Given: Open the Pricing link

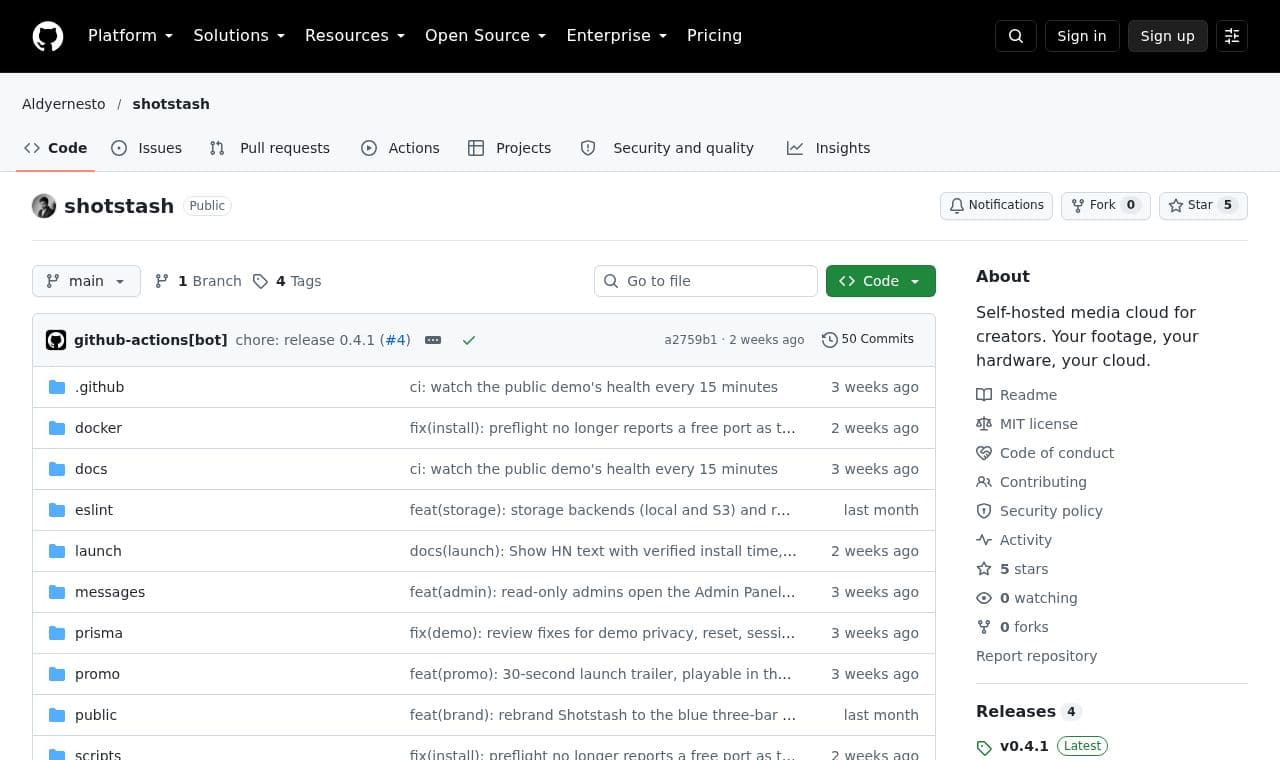Looking at the screenshot, I should point(714,36).
